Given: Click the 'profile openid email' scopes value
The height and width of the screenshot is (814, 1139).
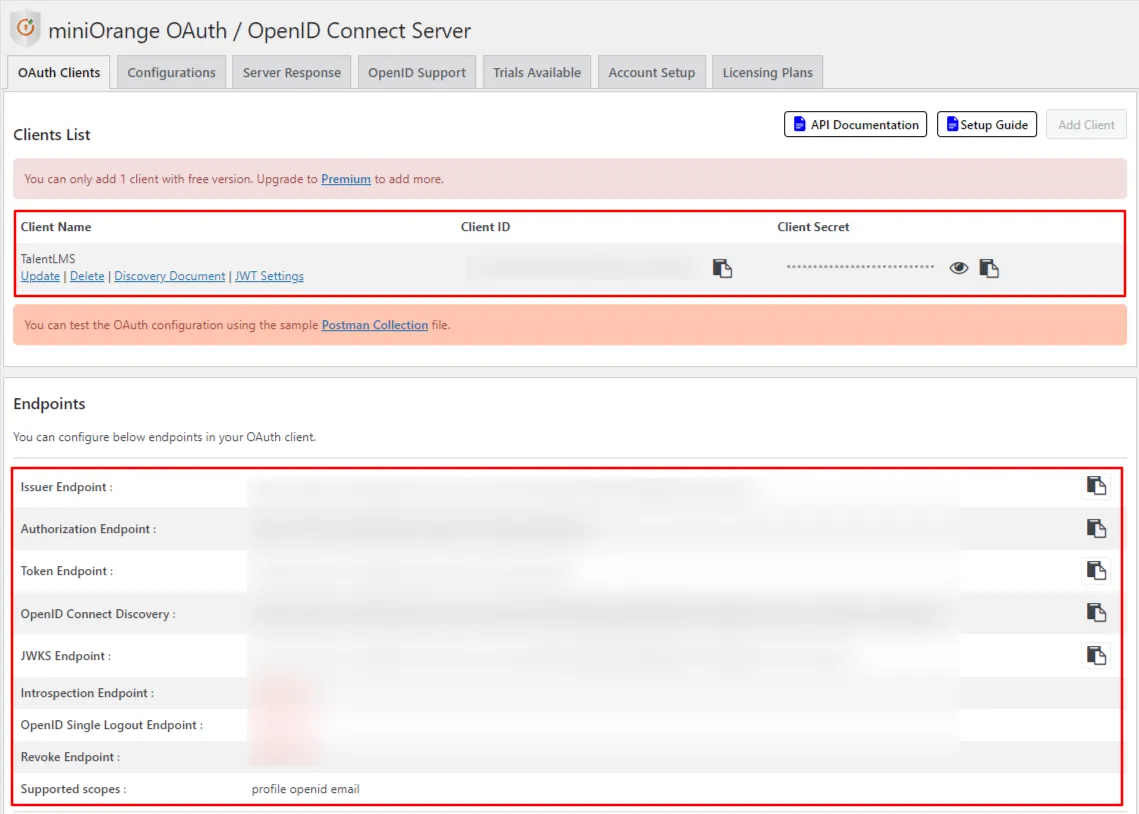Looking at the screenshot, I should (305, 789).
